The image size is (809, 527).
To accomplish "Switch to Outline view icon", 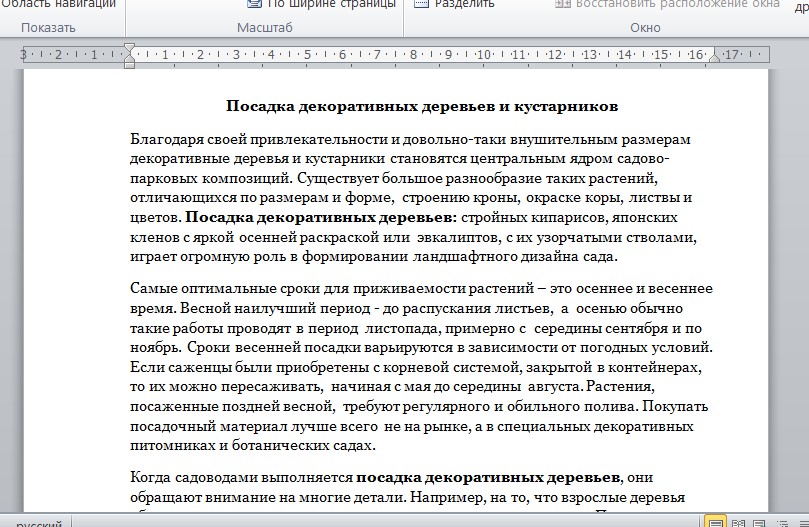I will tap(782, 522).
